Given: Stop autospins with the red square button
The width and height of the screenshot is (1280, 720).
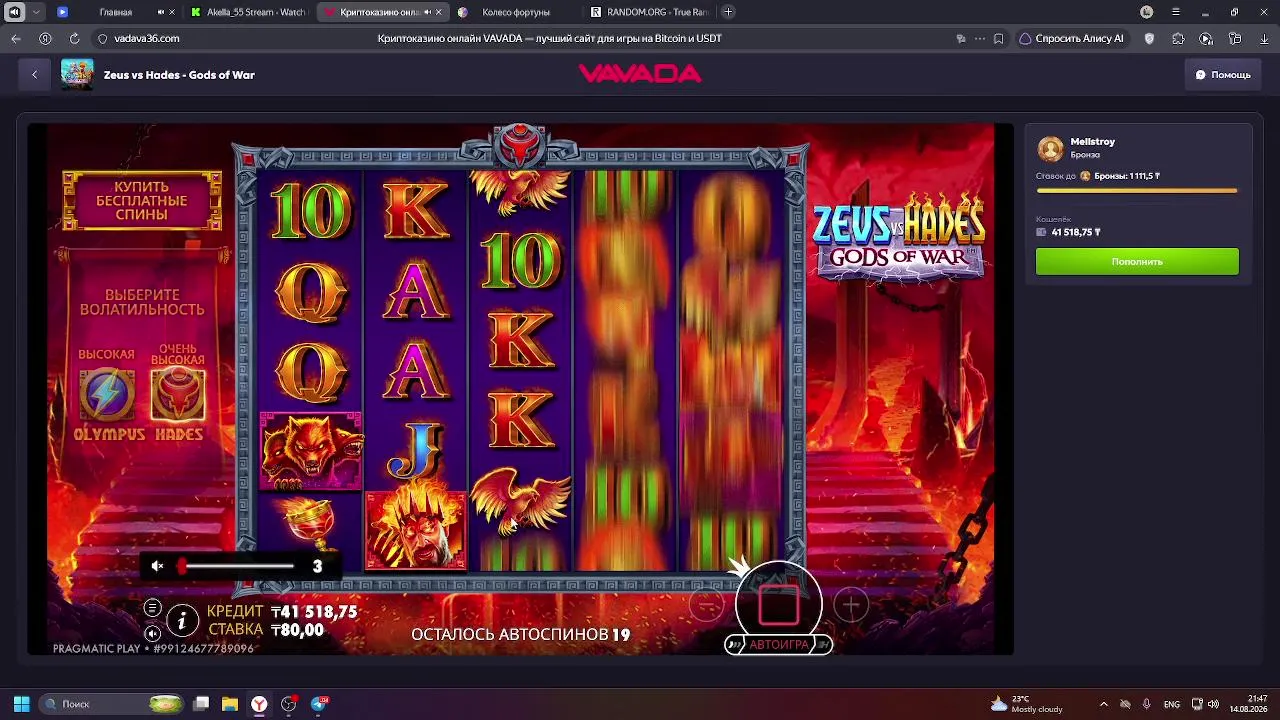Looking at the screenshot, I should click(779, 604).
